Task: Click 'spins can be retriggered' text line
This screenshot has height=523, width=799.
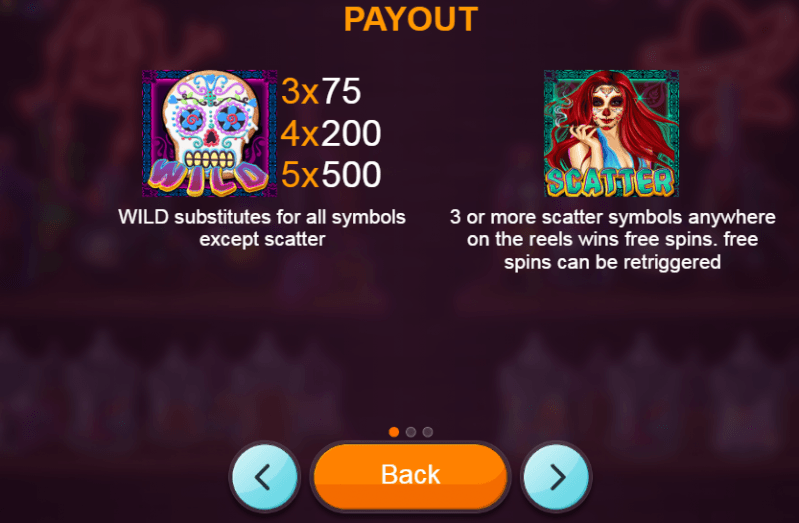Action: point(612,262)
